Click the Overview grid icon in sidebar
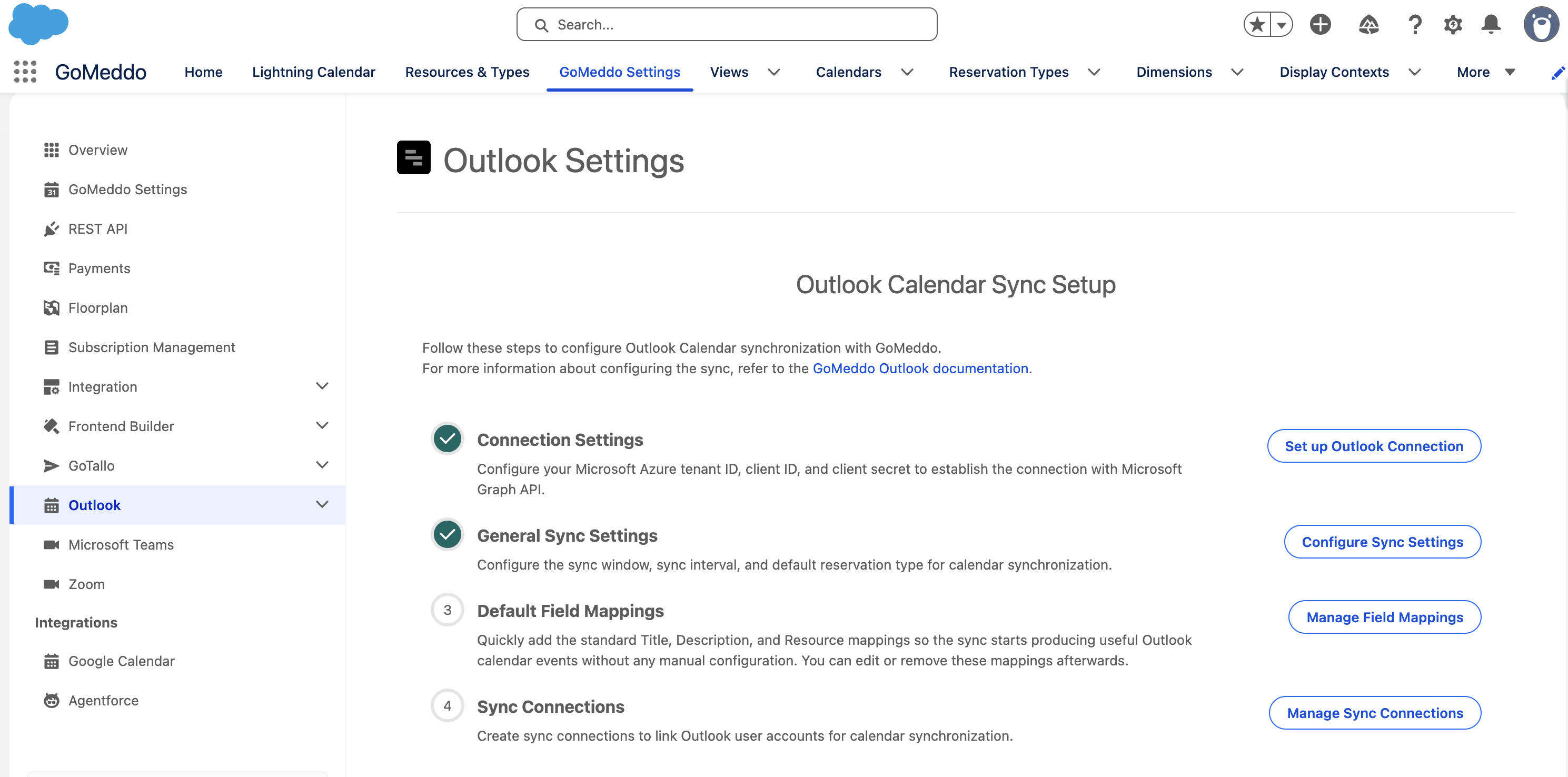The height and width of the screenshot is (777, 1568). tap(51, 150)
